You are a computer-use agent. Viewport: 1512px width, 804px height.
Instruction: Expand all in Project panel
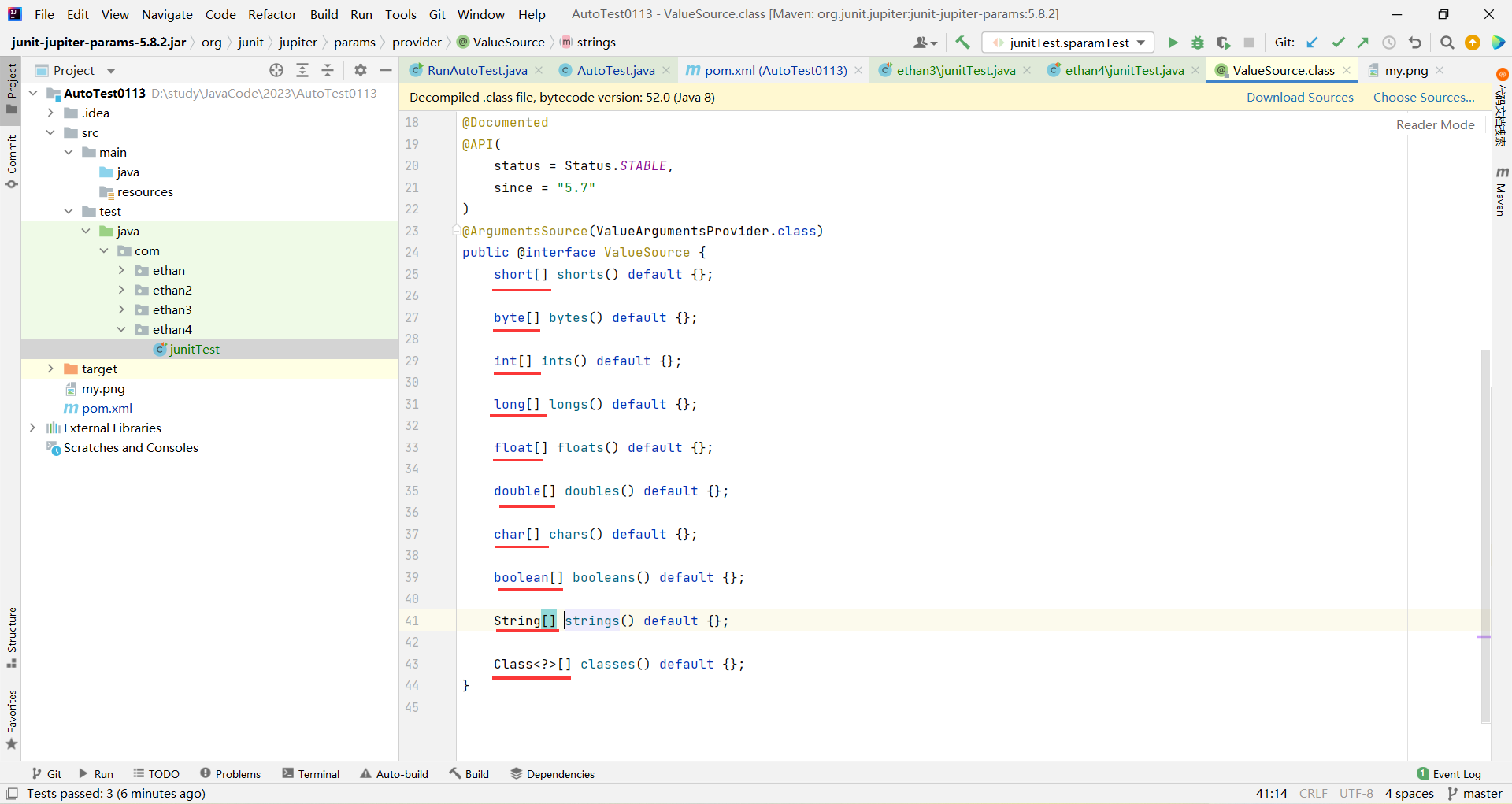click(302, 70)
